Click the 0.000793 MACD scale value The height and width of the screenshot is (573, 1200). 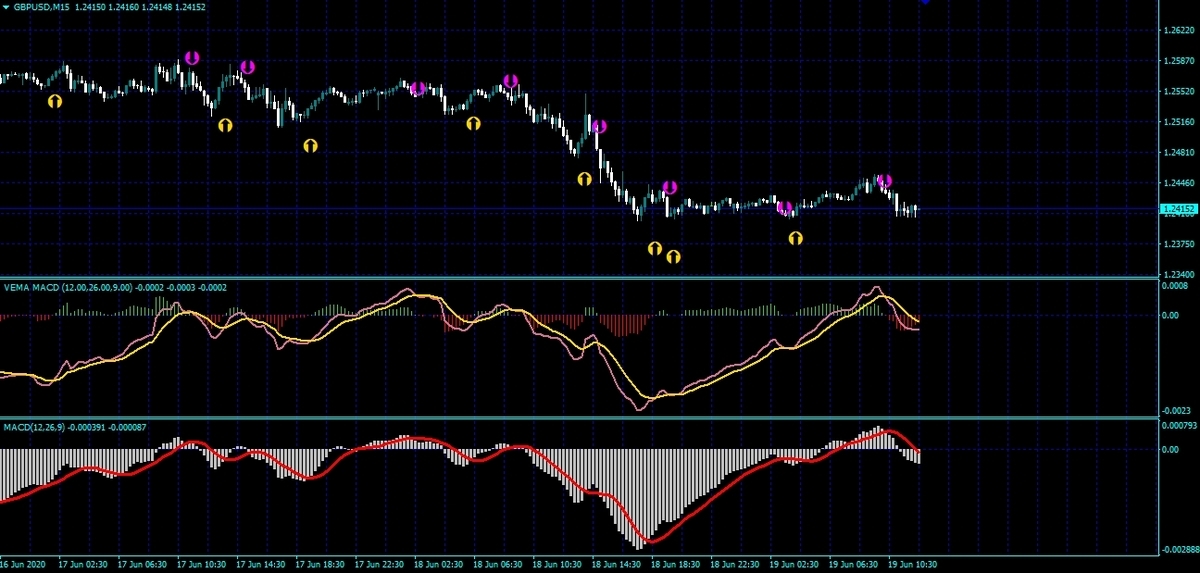(x=1181, y=425)
